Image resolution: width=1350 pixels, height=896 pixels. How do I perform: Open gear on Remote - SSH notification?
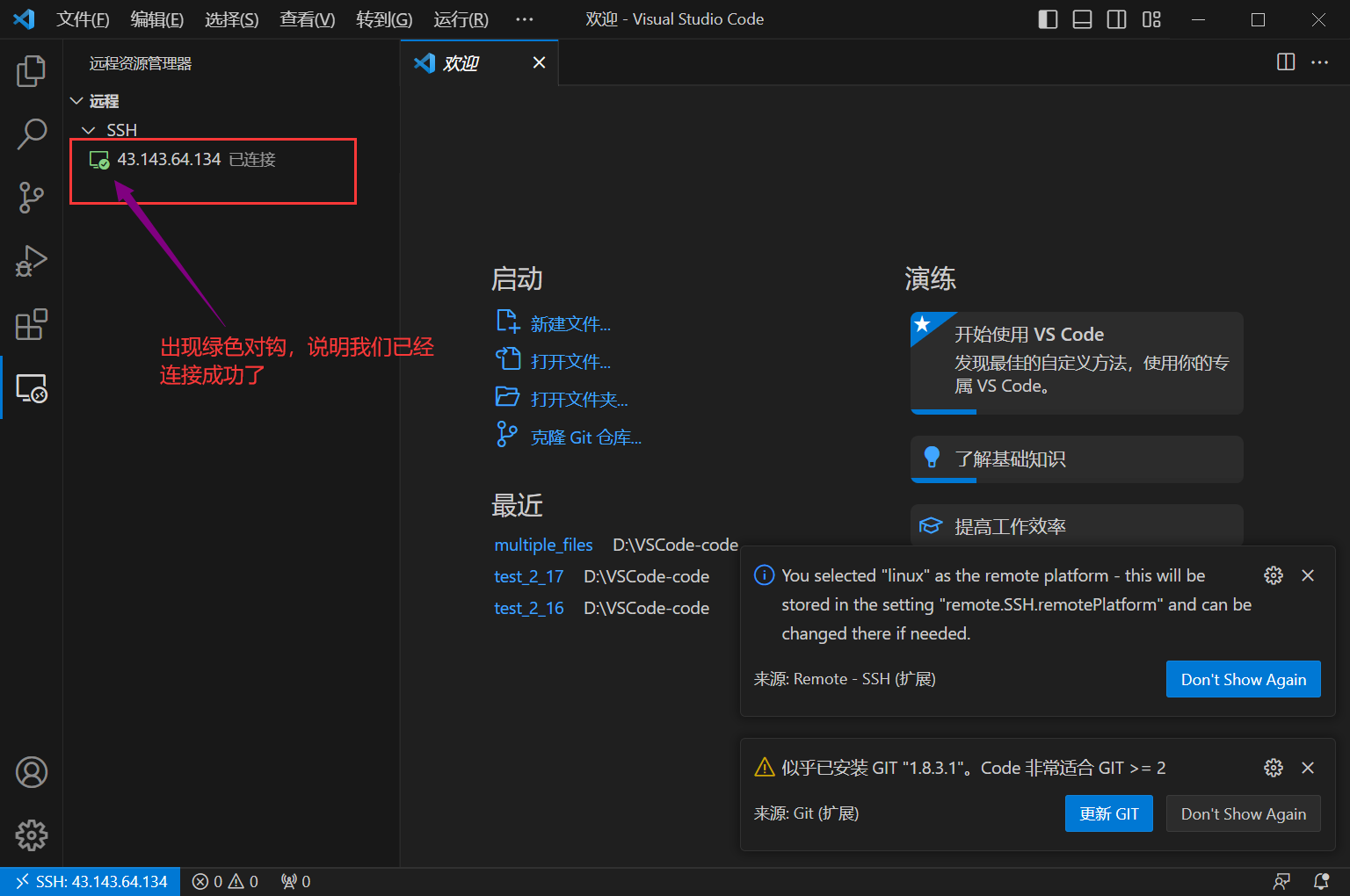click(x=1274, y=575)
